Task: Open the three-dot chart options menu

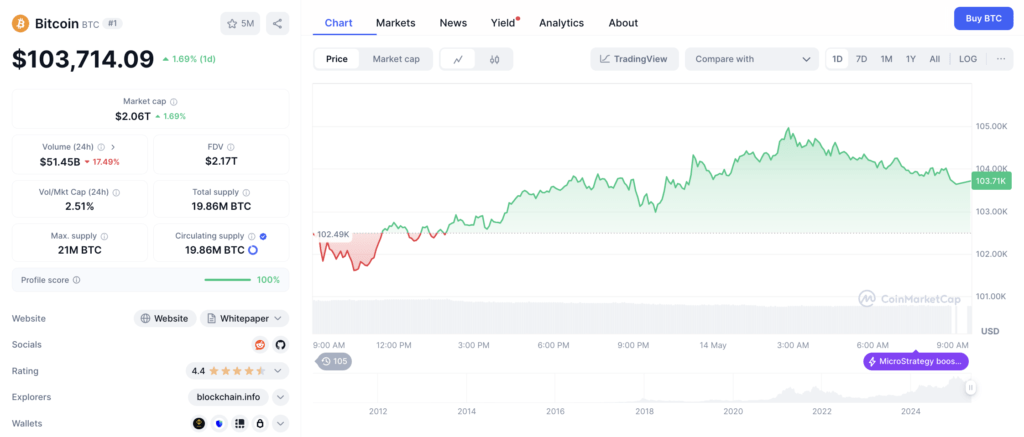Action: tap(1001, 59)
